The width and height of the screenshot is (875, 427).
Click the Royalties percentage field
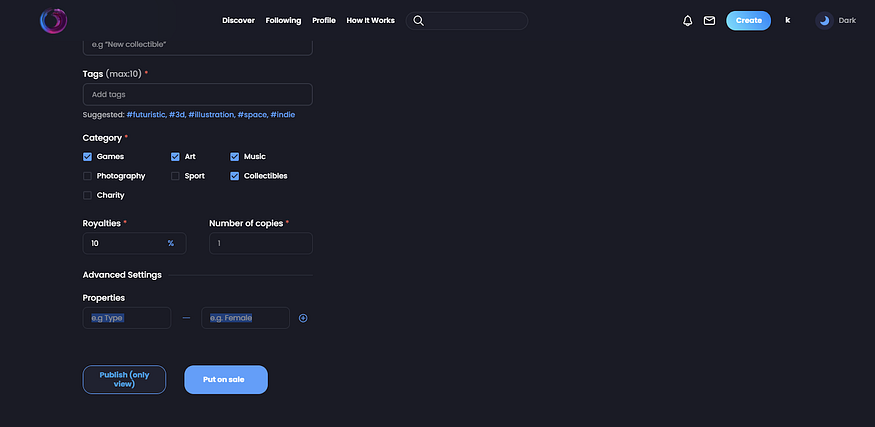point(134,243)
